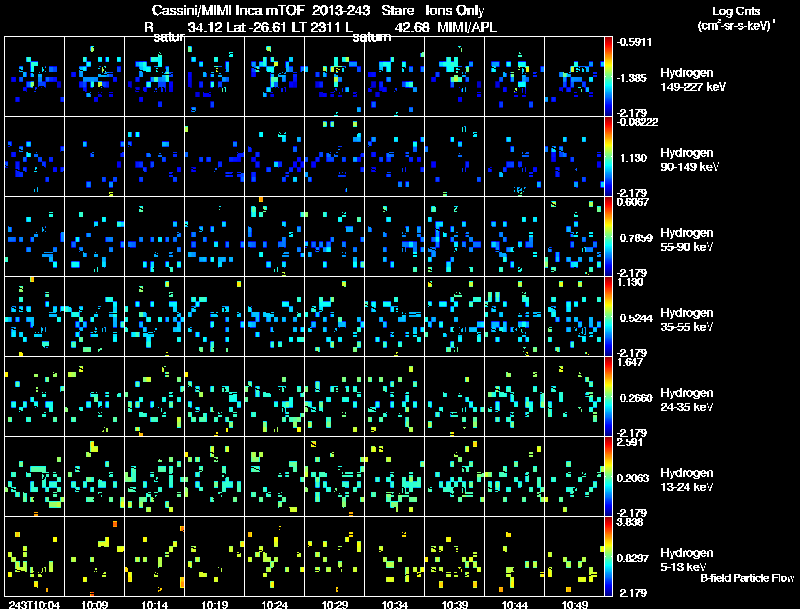Select the 90-149 keV image panel at 10:24
This screenshot has height=609, width=800.
274,157
